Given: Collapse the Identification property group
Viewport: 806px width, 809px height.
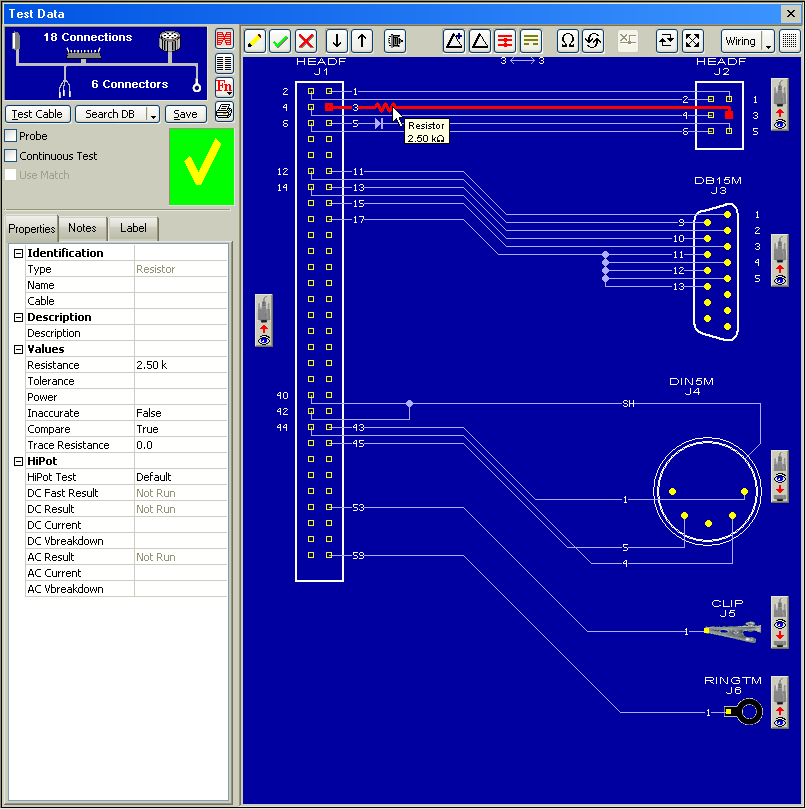Looking at the screenshot, I should [x=19, y=253].
